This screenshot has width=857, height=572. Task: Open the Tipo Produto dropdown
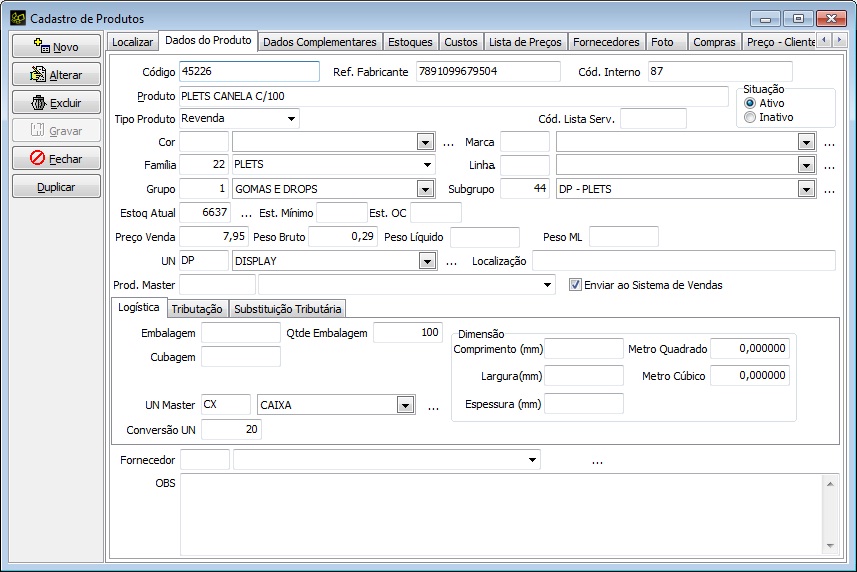pyautogui.click(x=291, y=118)
